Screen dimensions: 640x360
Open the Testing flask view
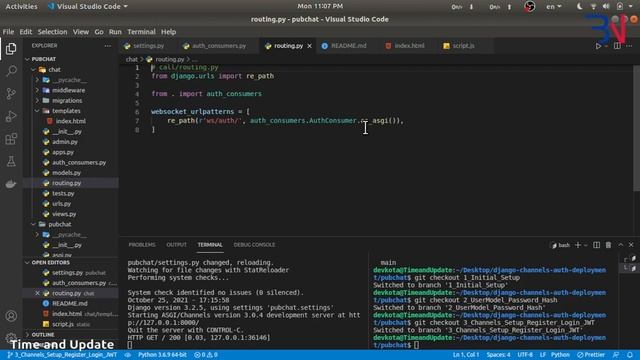(x=11, y=161)
